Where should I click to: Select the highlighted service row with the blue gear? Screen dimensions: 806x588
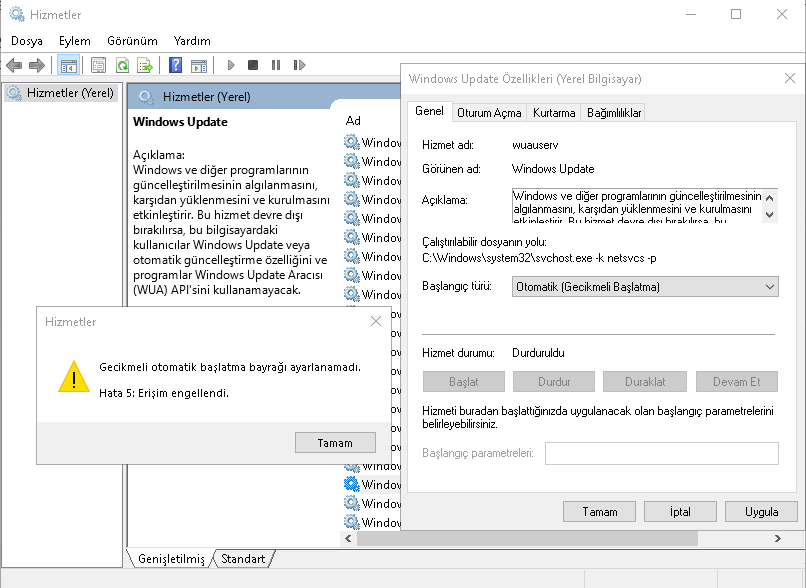click(x=372, y=485)
